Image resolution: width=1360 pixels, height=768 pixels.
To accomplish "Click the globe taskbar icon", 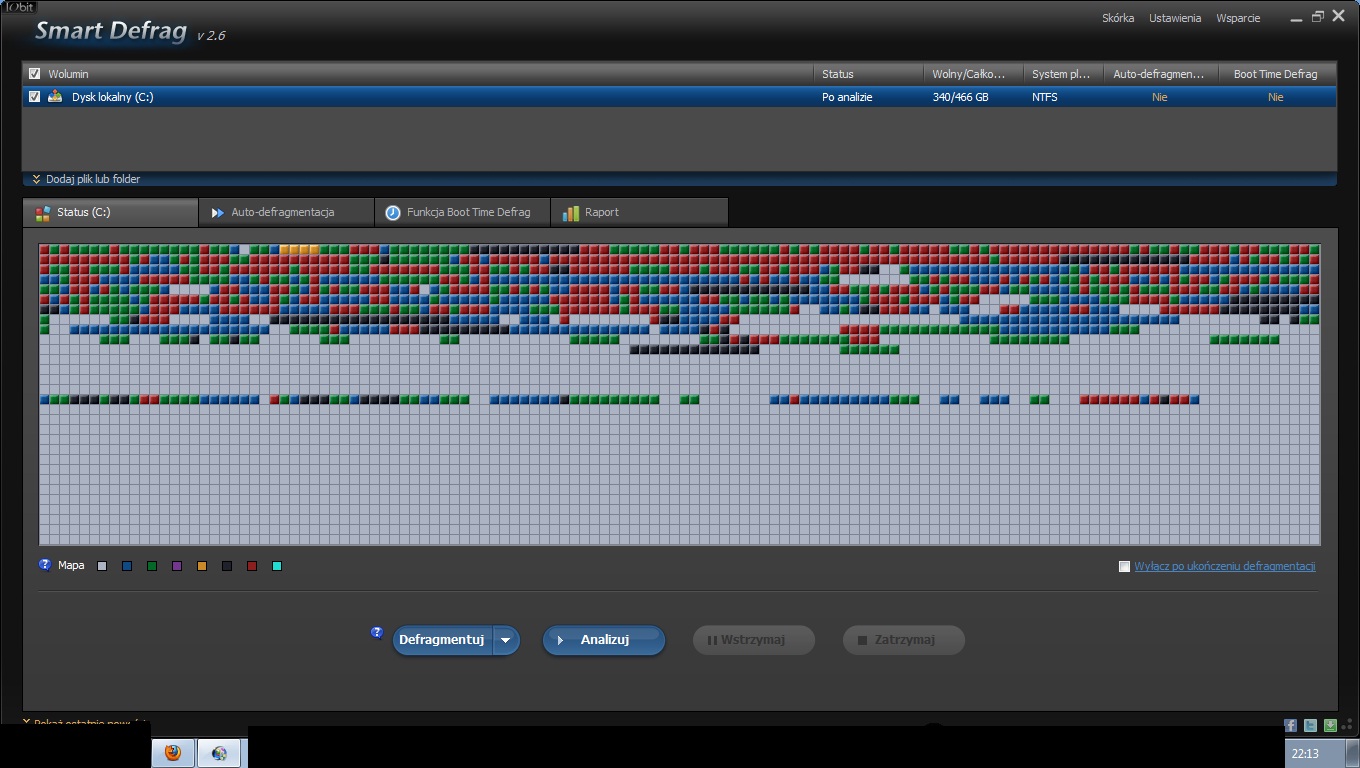I will pos(219,753).
